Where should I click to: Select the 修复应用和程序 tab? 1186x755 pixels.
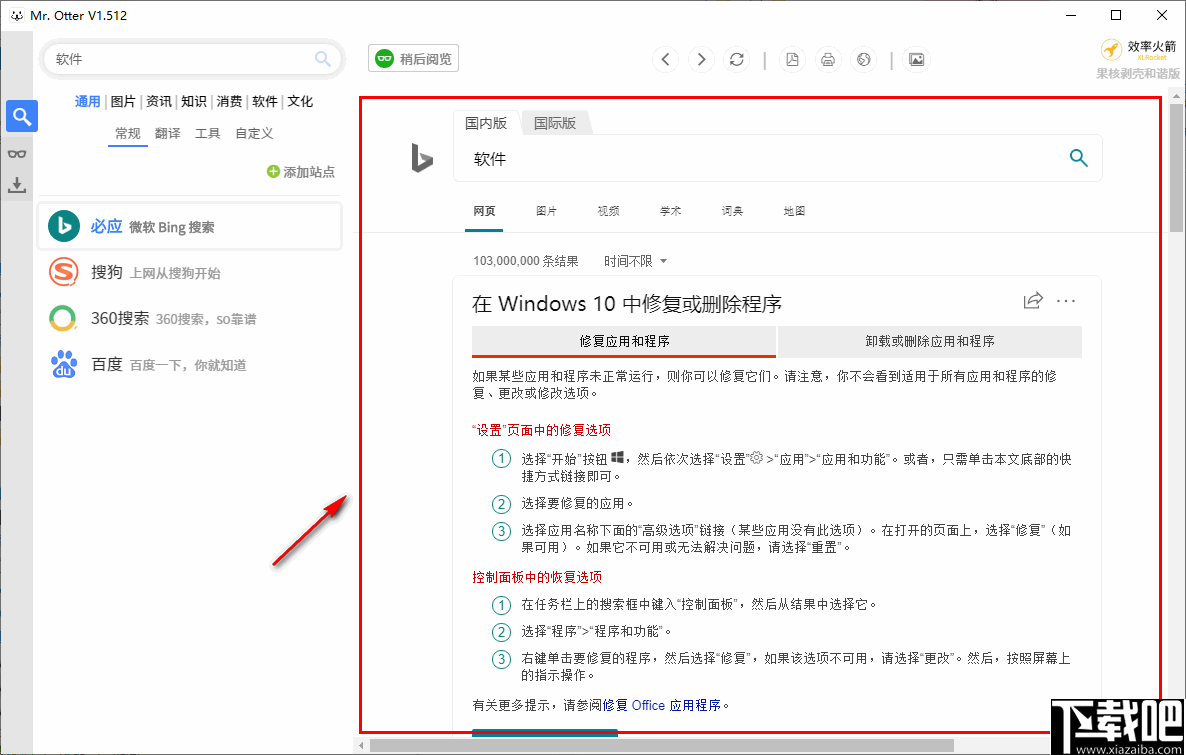[x=624, y=341]
